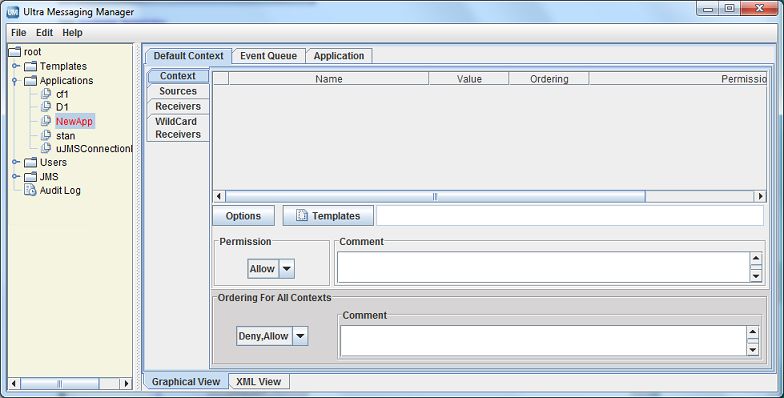Minimize the Ultra Messaging Manager window

click(708, 8)
